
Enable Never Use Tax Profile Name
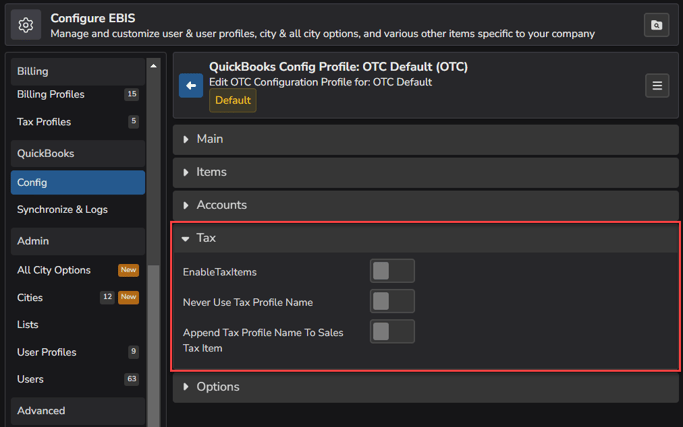click(391, 301)
